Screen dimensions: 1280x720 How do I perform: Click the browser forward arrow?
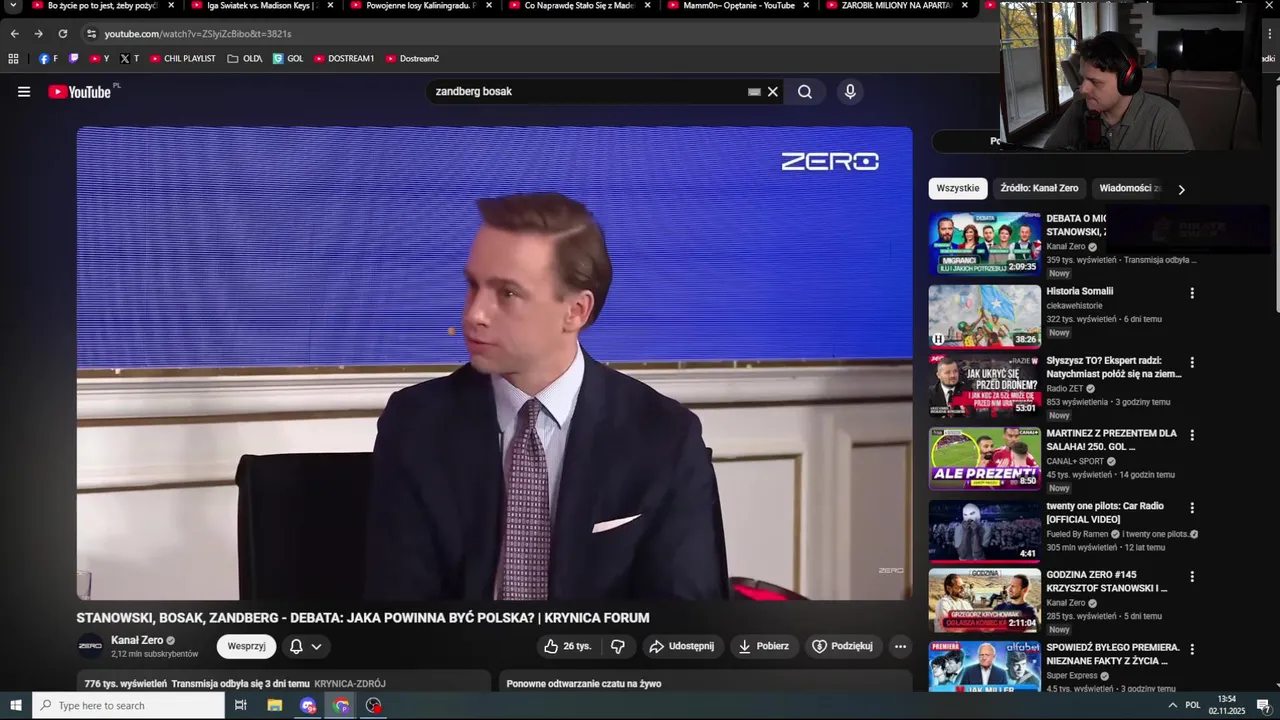tap(38, 34)
